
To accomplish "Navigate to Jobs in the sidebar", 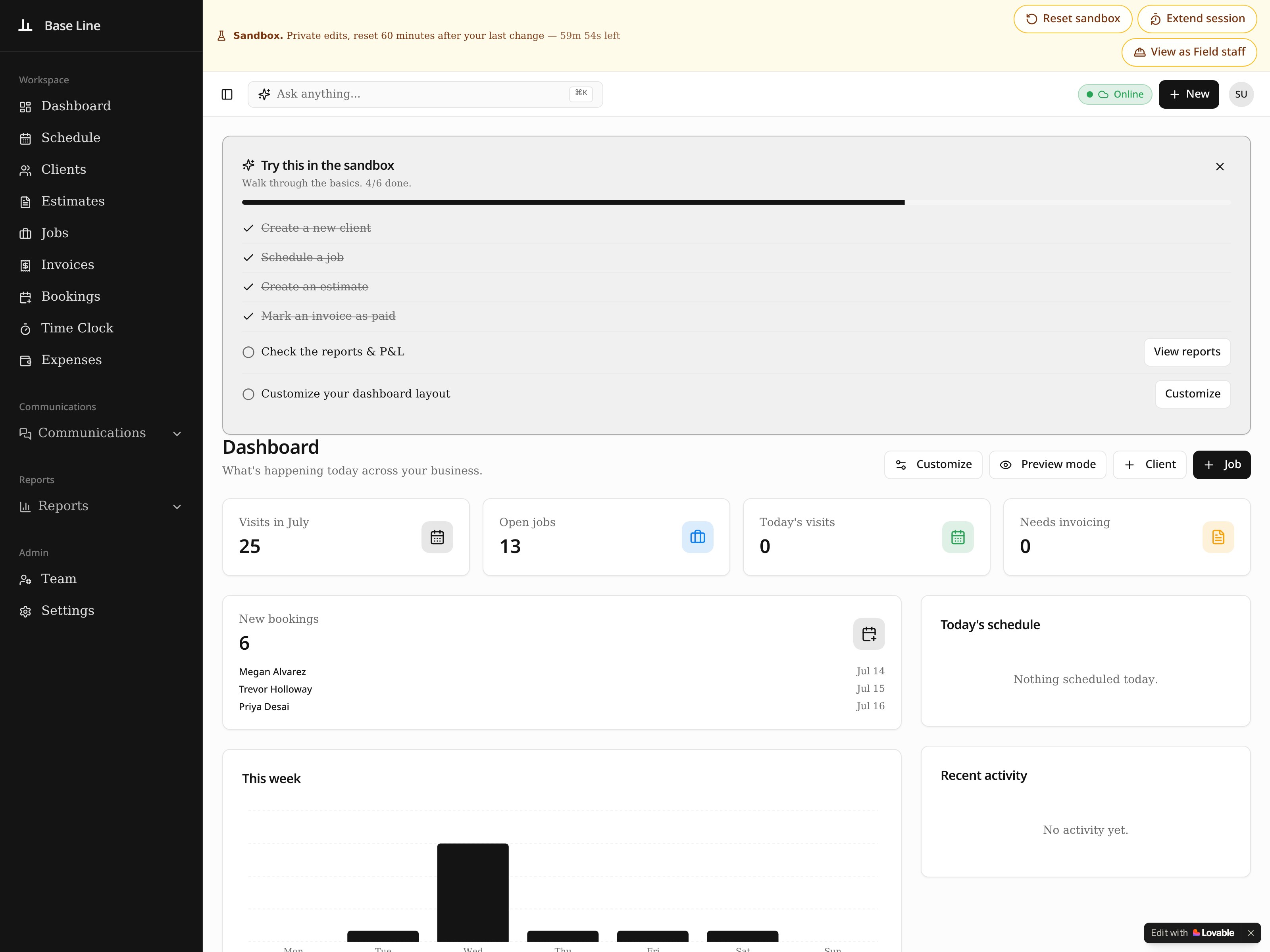I will [101, 233].
